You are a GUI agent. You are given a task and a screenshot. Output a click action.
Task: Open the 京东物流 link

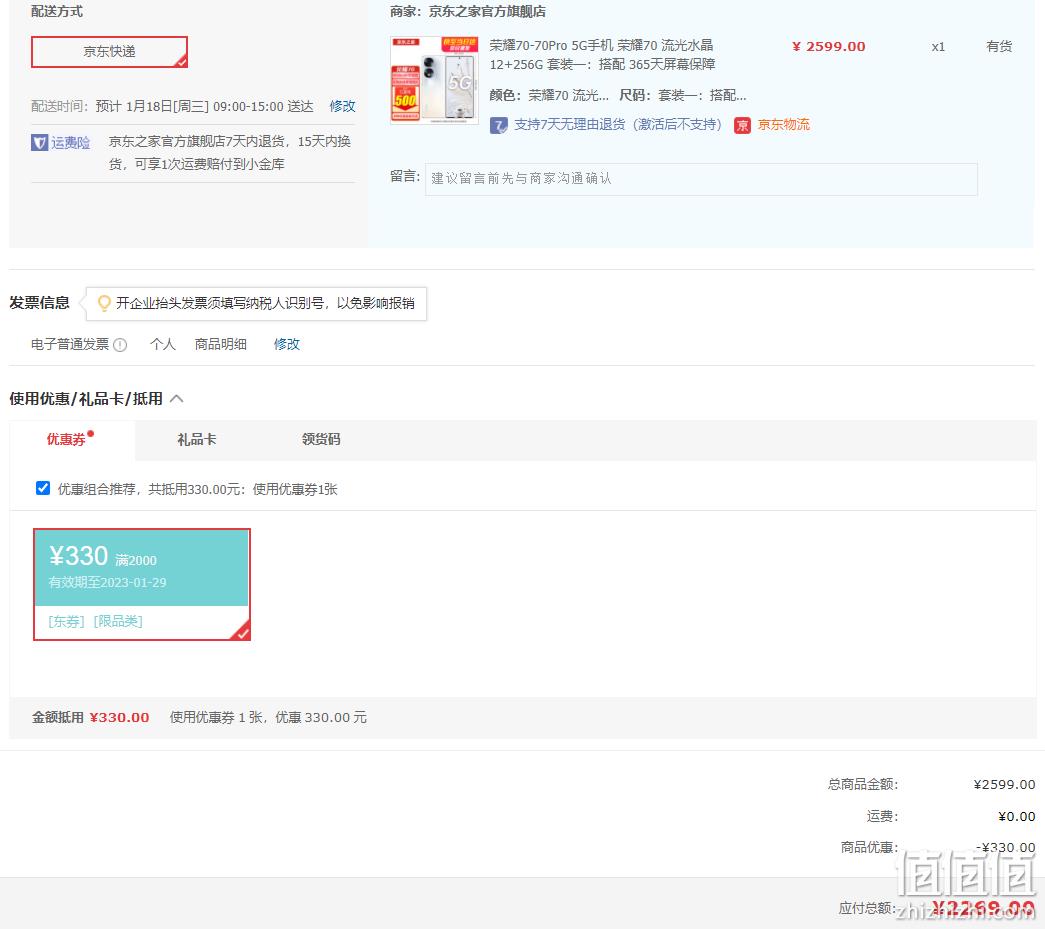[784, 125]
